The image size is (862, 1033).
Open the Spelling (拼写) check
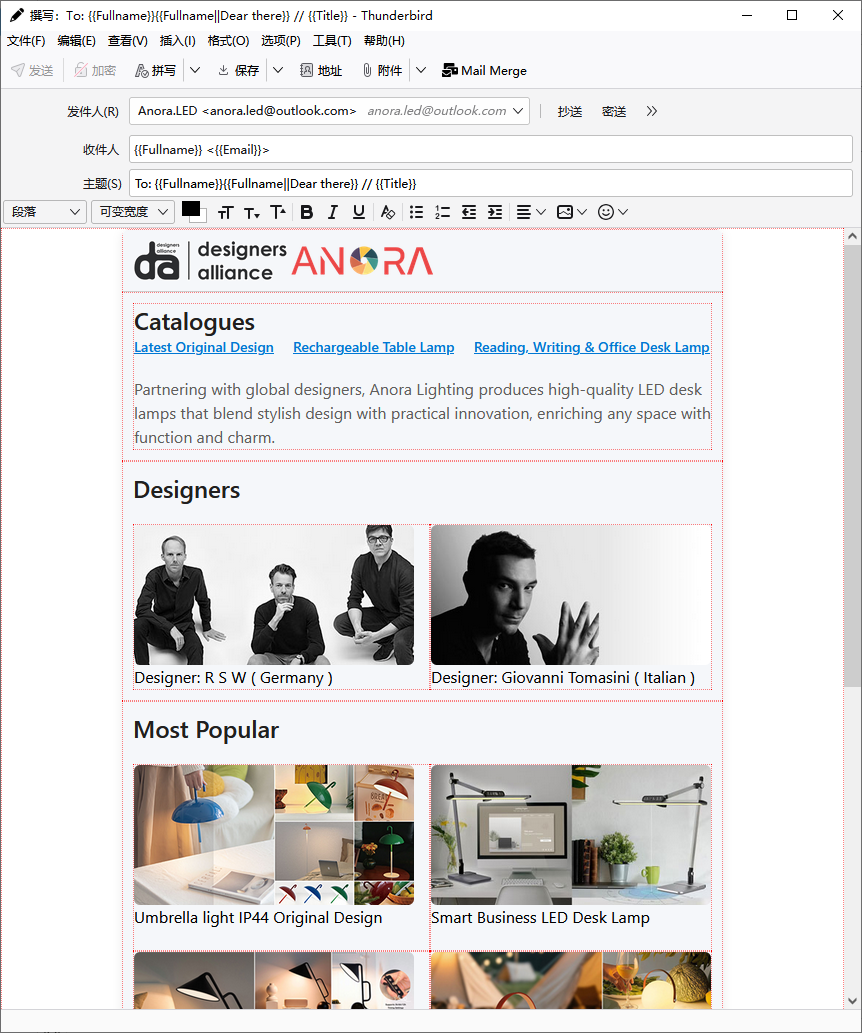click(x=156, y=70)
